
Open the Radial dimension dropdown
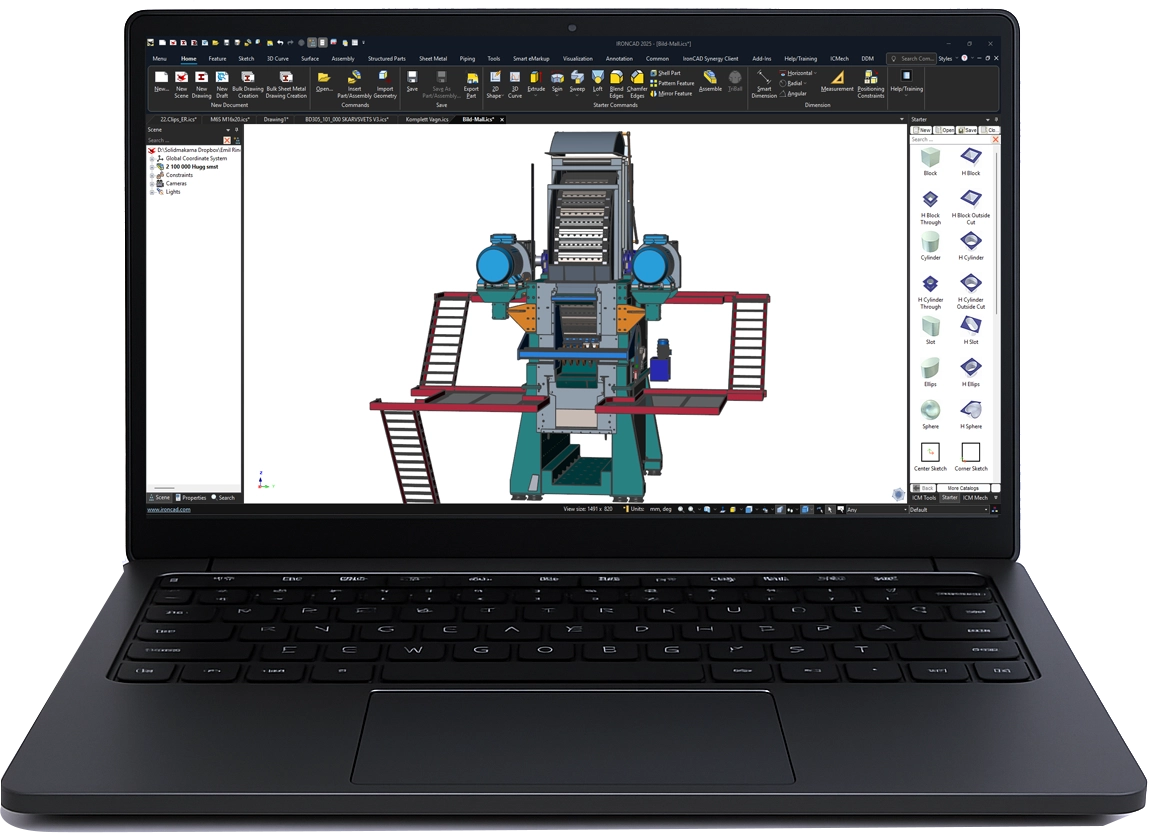coord(805,84)
